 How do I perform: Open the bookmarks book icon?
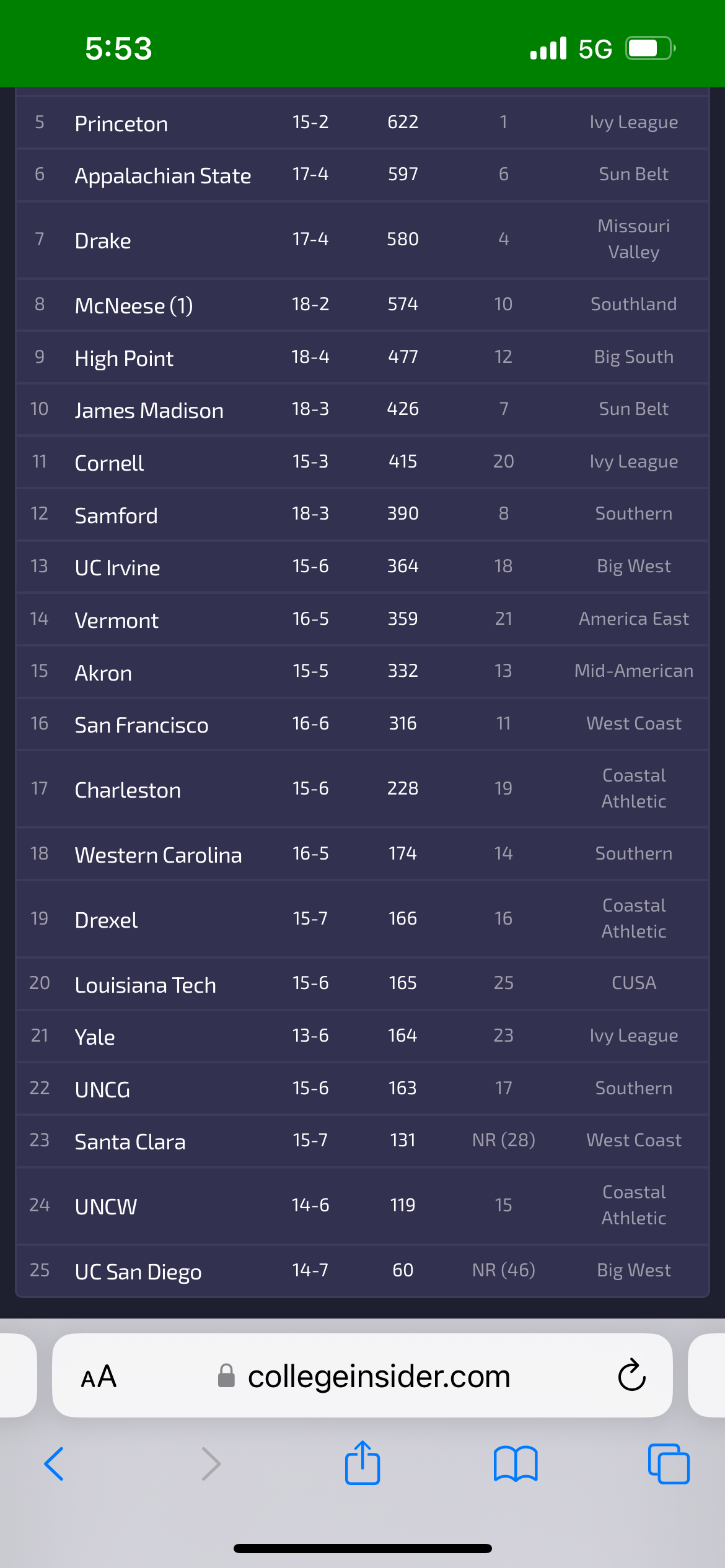516,1464
